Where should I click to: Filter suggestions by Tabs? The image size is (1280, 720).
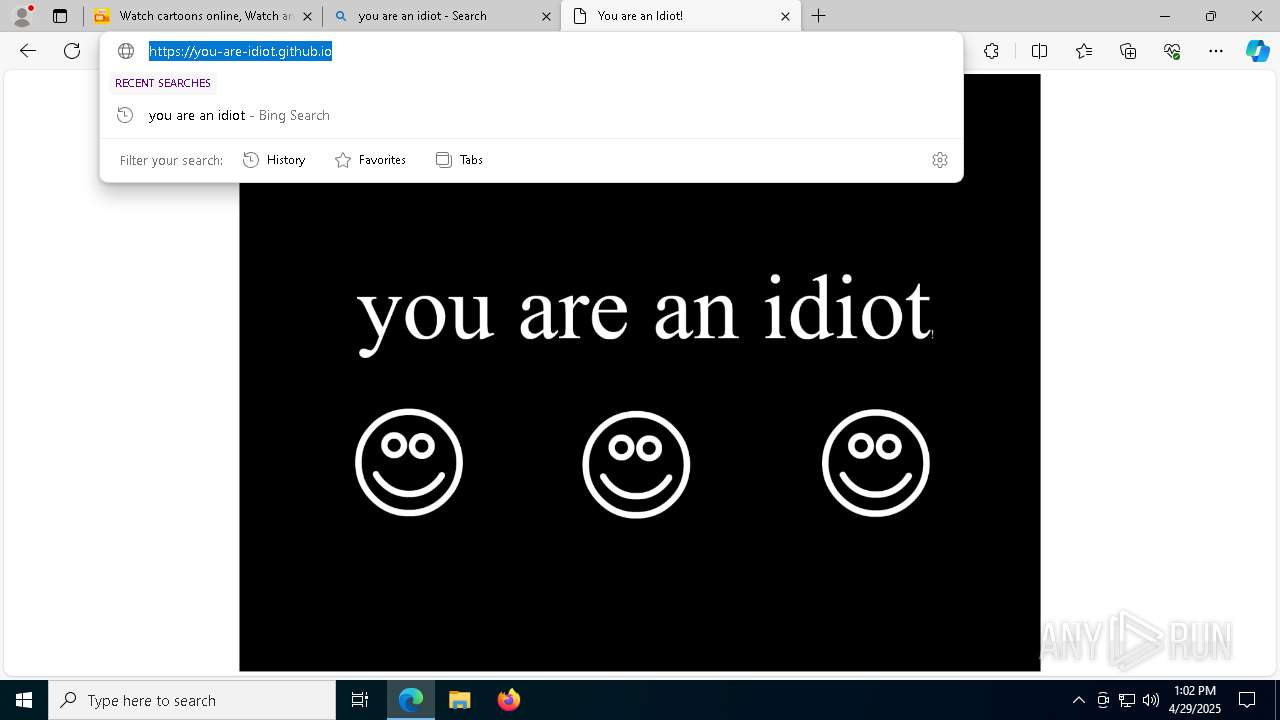(459, 160)
